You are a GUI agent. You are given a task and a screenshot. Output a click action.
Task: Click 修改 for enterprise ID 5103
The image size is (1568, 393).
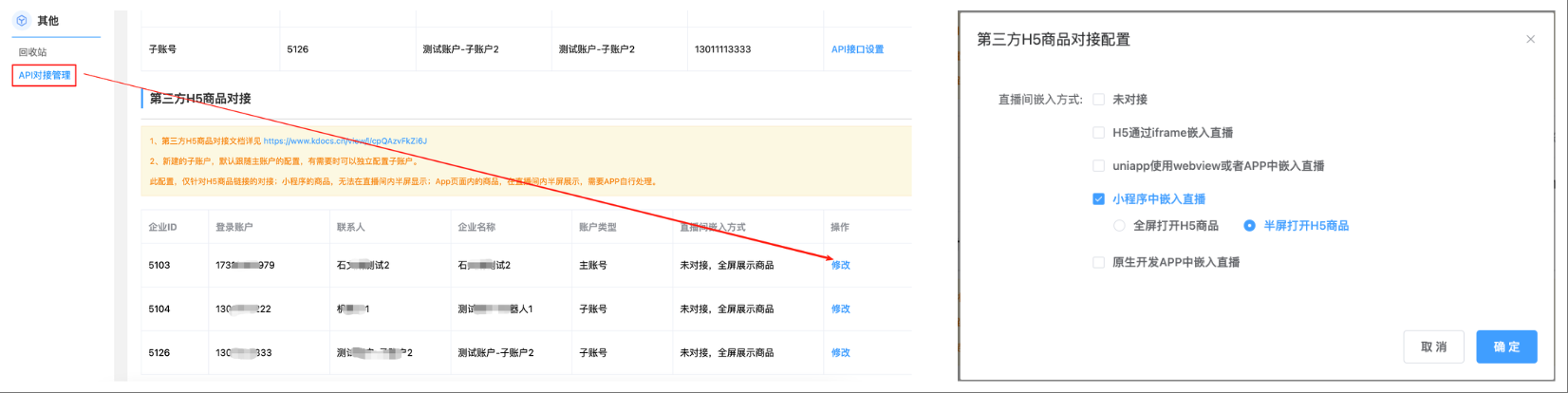[840, 265]
